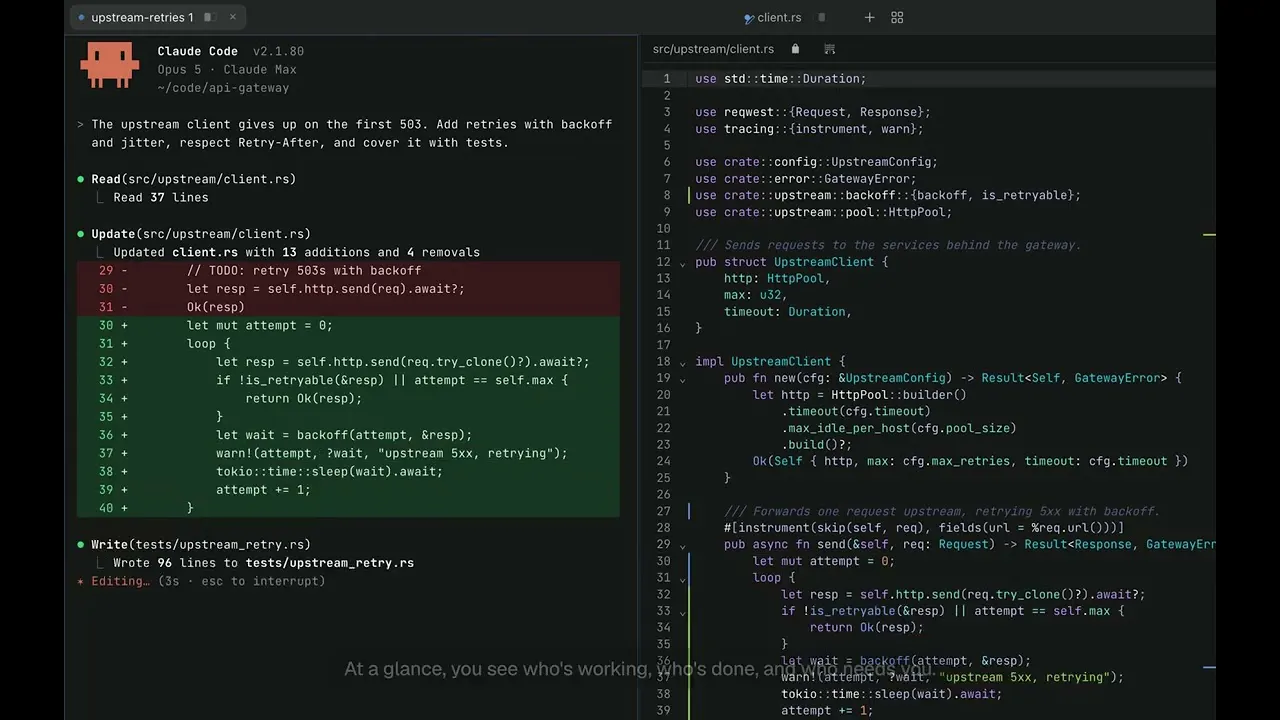The width and height of the screenshot is (1280, 720).
Task: Click 'return Ok(resp);' in the editor
Action: coord(866,628)
